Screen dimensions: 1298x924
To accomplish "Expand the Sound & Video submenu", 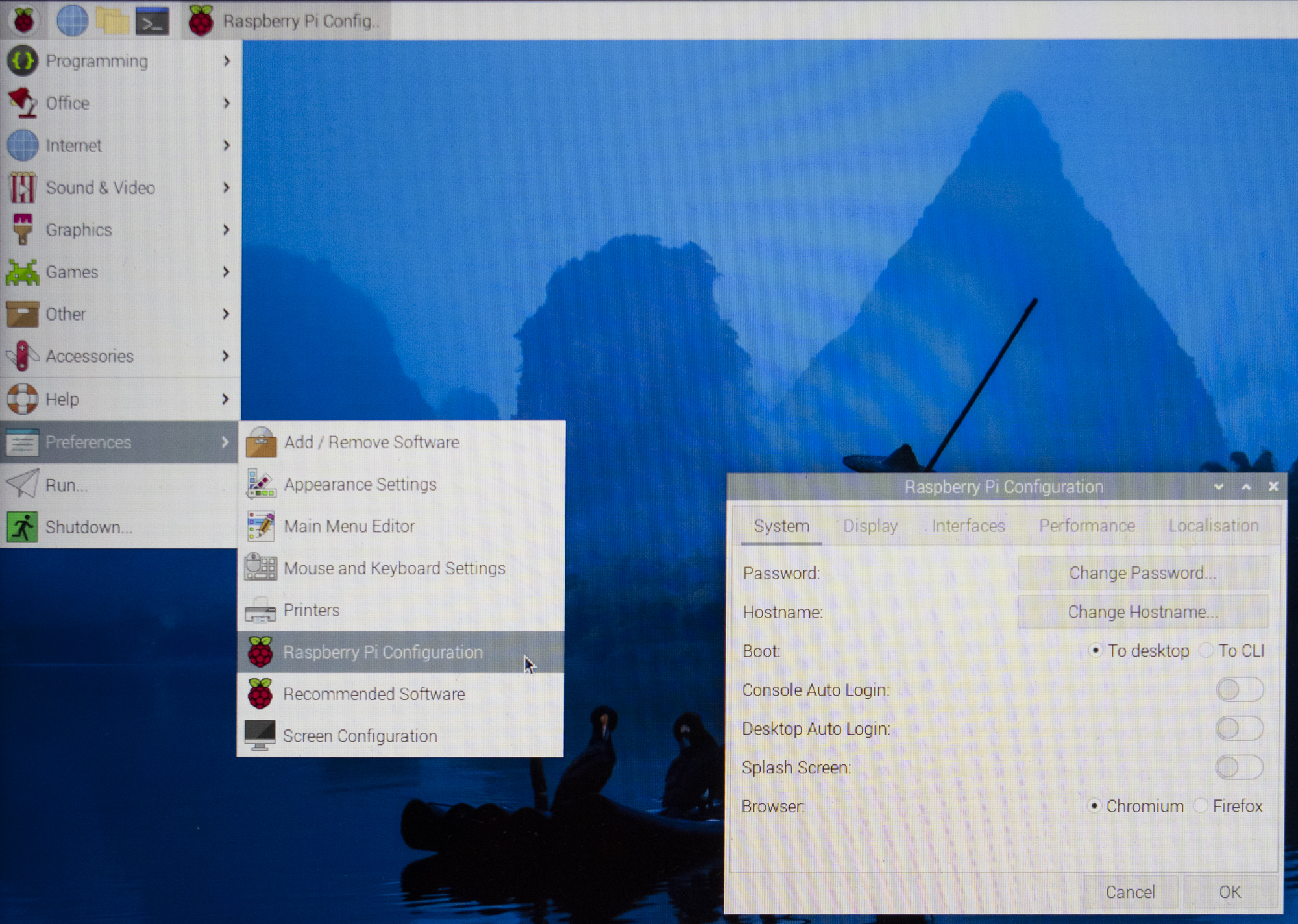I will (x=120, y=188).
